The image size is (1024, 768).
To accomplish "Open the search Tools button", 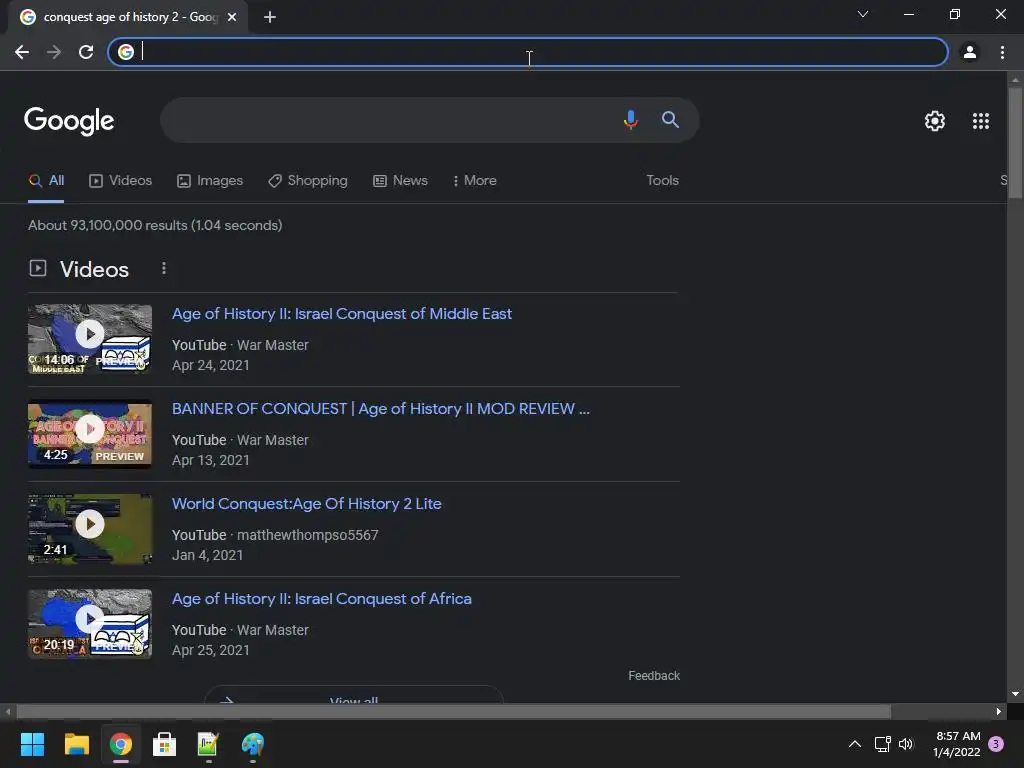I will 662,181.
